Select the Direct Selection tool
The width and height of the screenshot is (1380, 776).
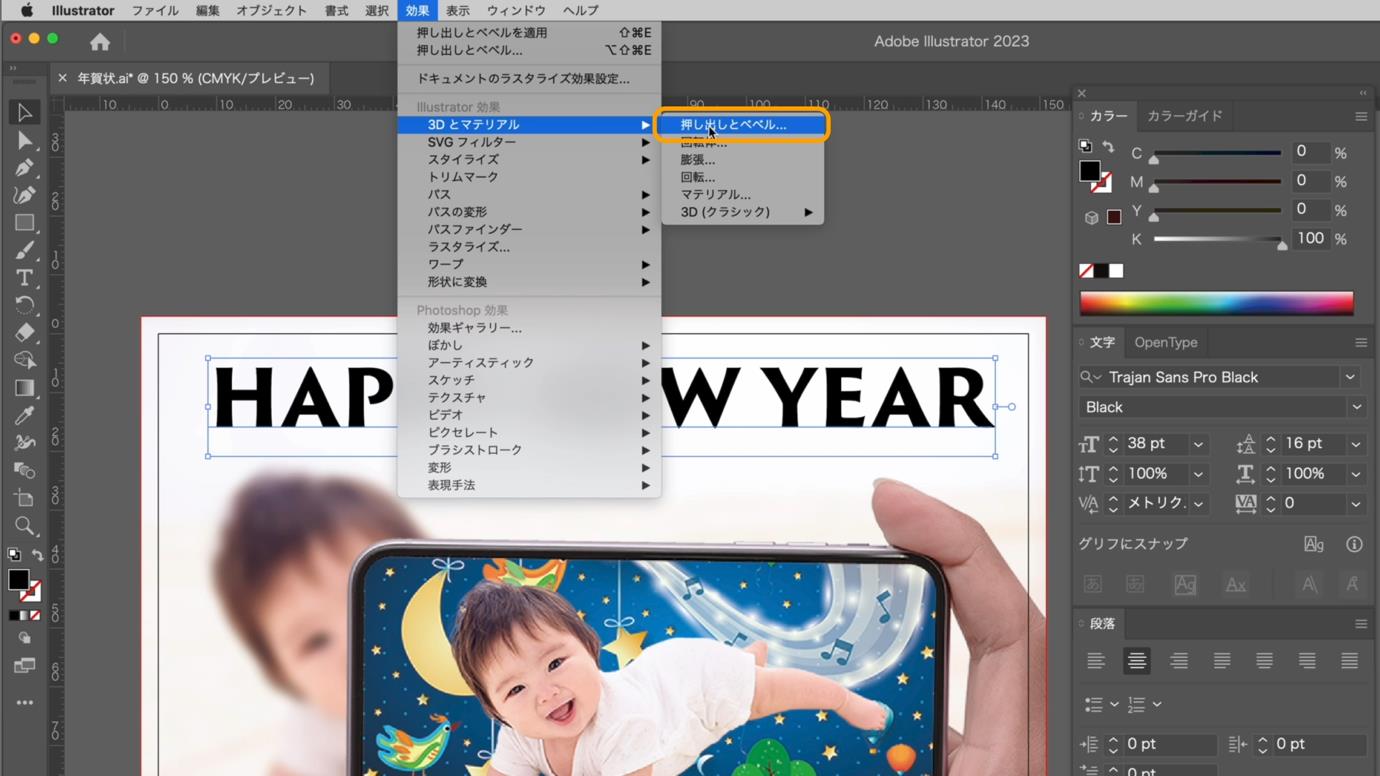[24, 140]
